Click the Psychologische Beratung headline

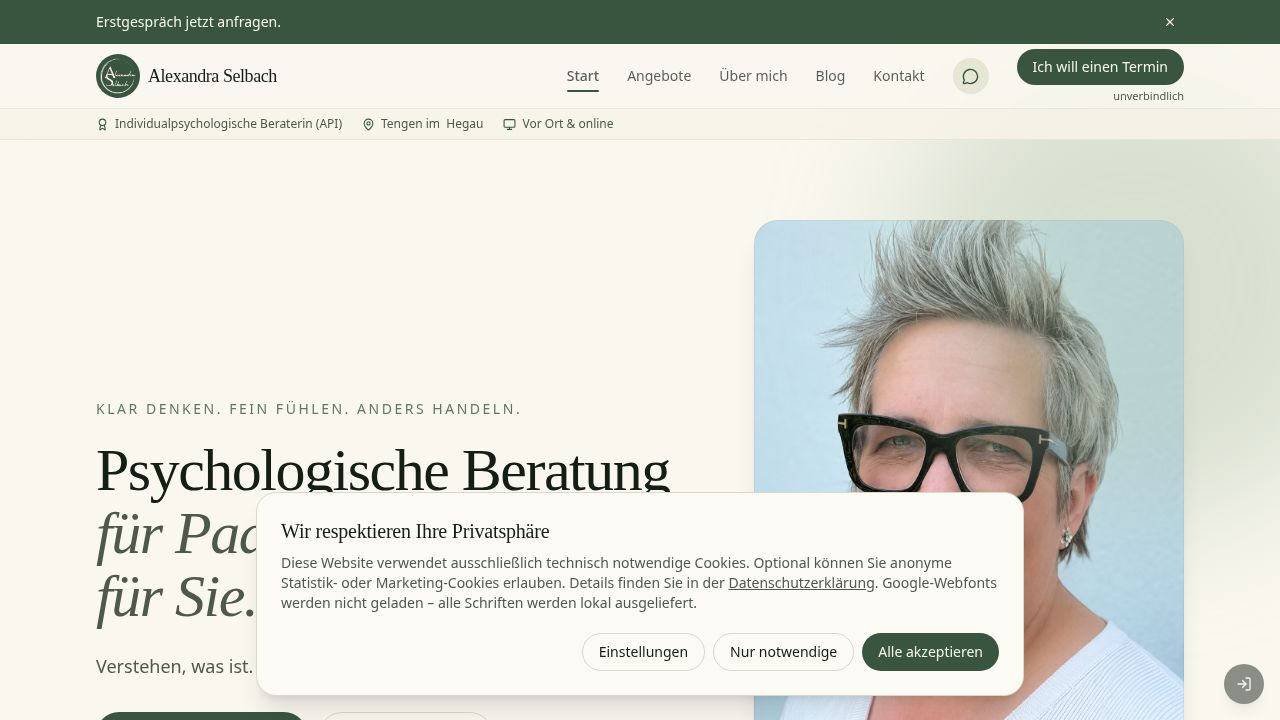tap(383, 470)
